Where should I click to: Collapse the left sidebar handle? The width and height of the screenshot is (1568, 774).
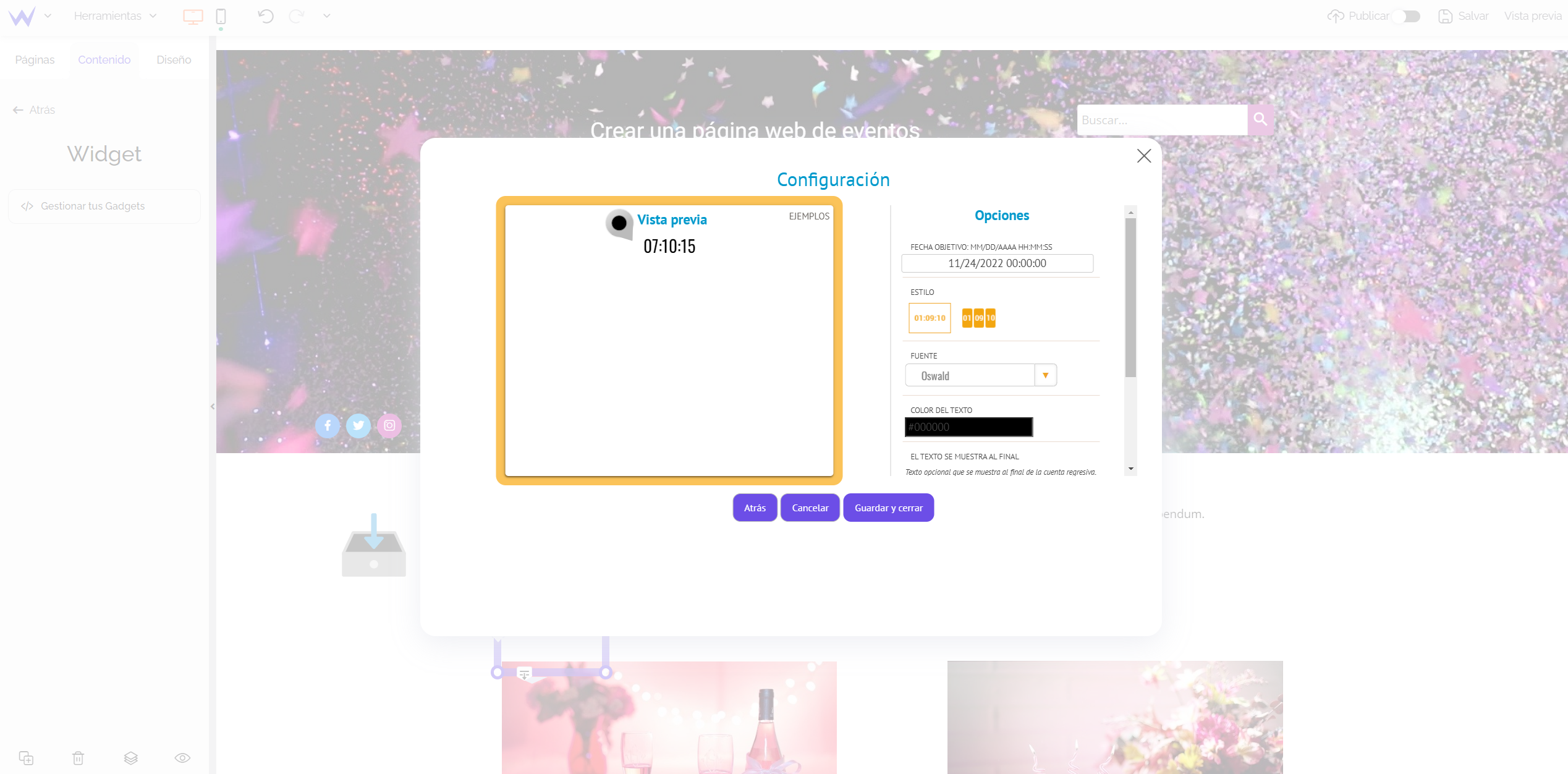click(x=213, y=406)
